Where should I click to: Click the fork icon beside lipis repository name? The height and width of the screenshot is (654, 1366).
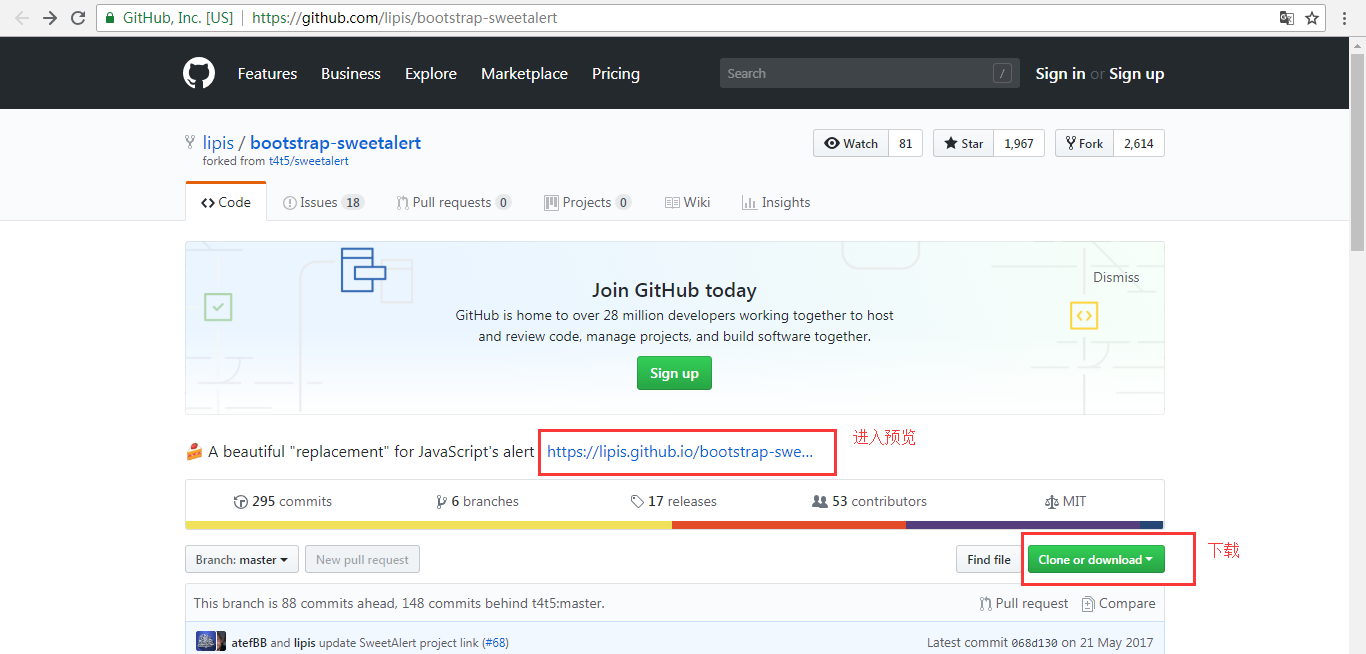click(190, 143)
